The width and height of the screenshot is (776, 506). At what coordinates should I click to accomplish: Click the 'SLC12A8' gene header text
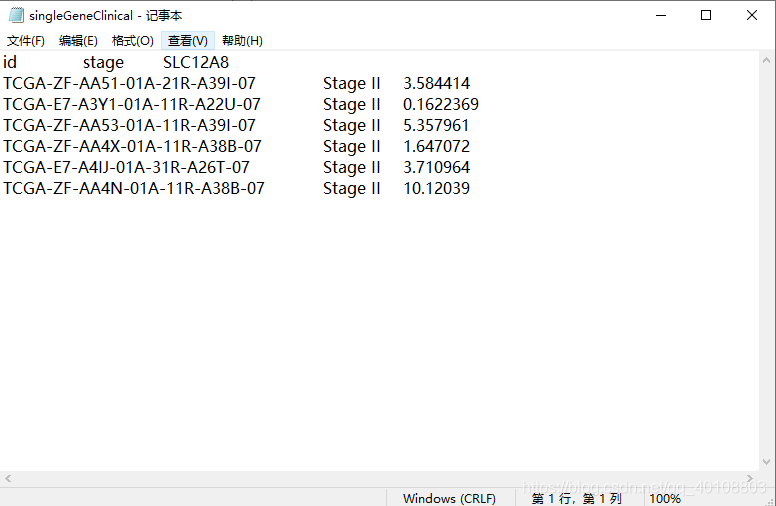coord(196,62)
